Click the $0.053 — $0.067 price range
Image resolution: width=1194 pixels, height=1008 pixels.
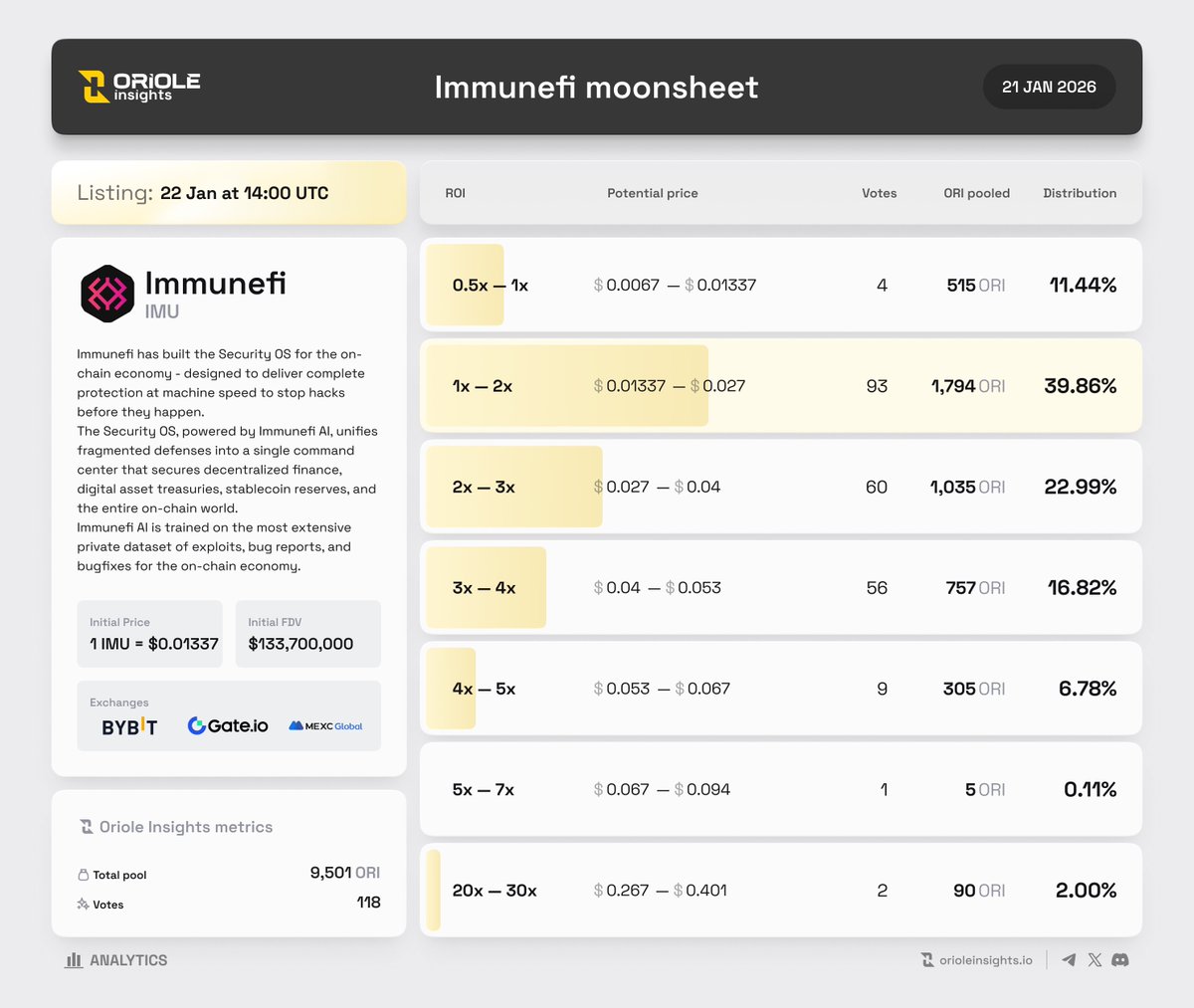click(662, 689)
